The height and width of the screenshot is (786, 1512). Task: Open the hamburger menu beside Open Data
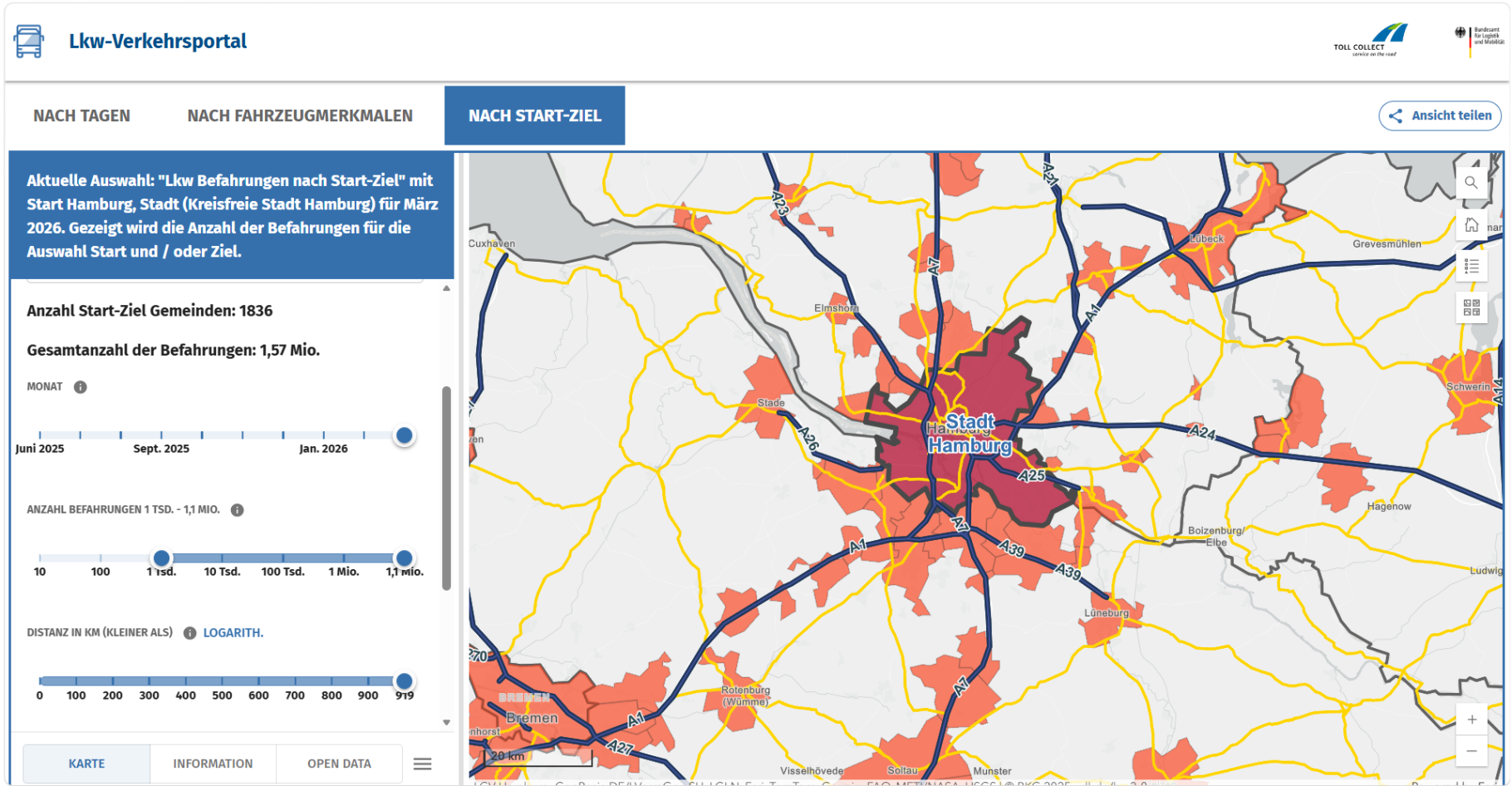[x=422, y=764]
